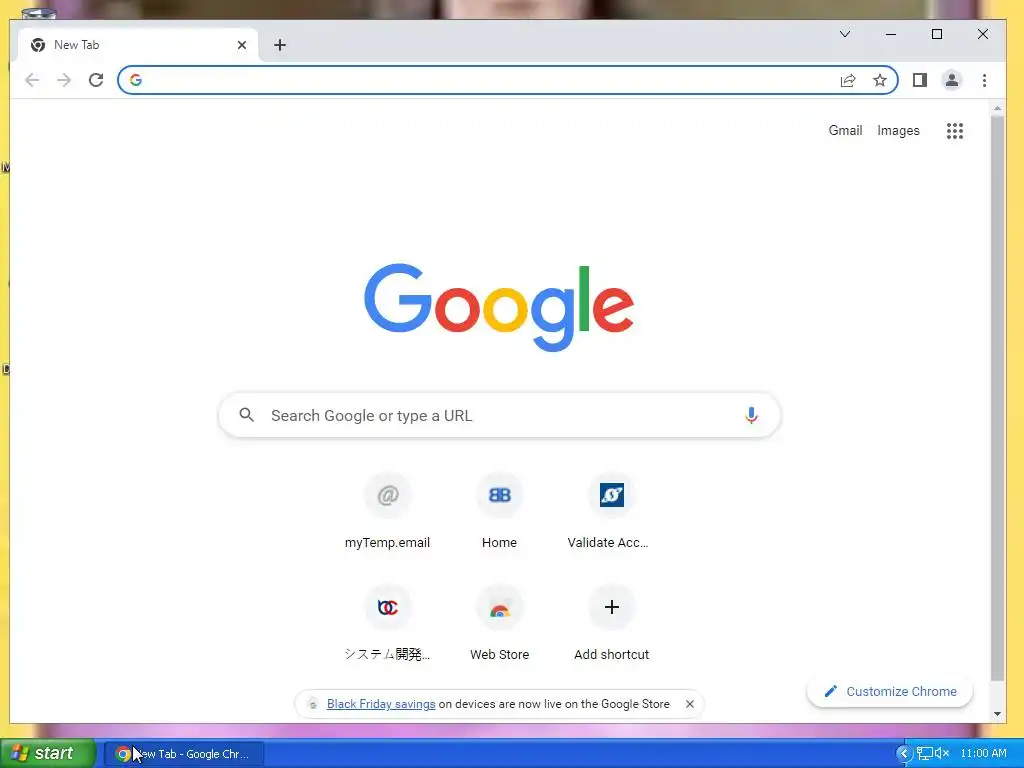Open the Home shortcut tile
Image resolution: width=1024 pixels, height=768 pixels.
[x=500, y=512]
